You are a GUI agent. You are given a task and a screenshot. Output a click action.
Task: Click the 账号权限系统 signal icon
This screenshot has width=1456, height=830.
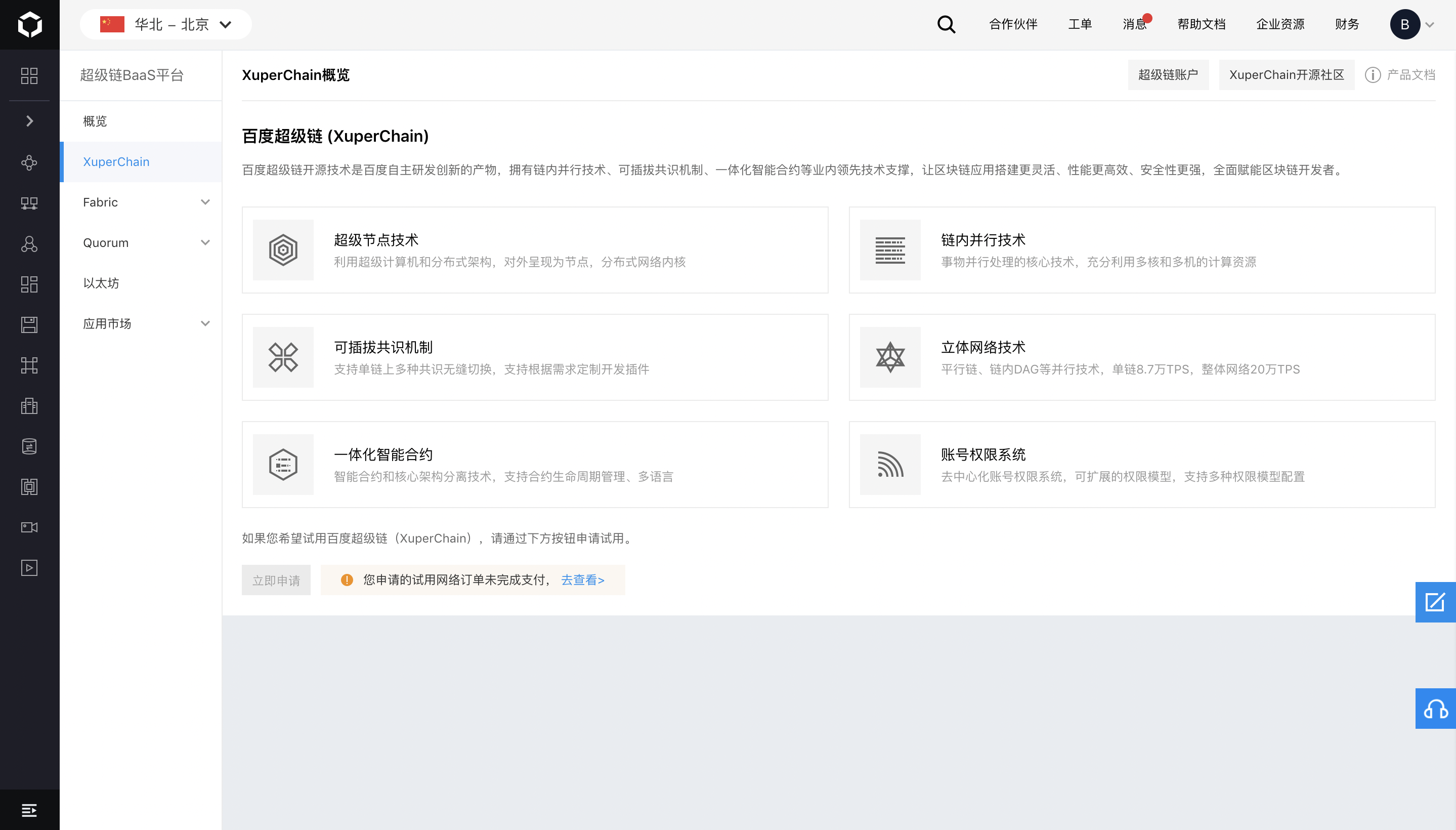pyautogui.click(x=889, y=464)
